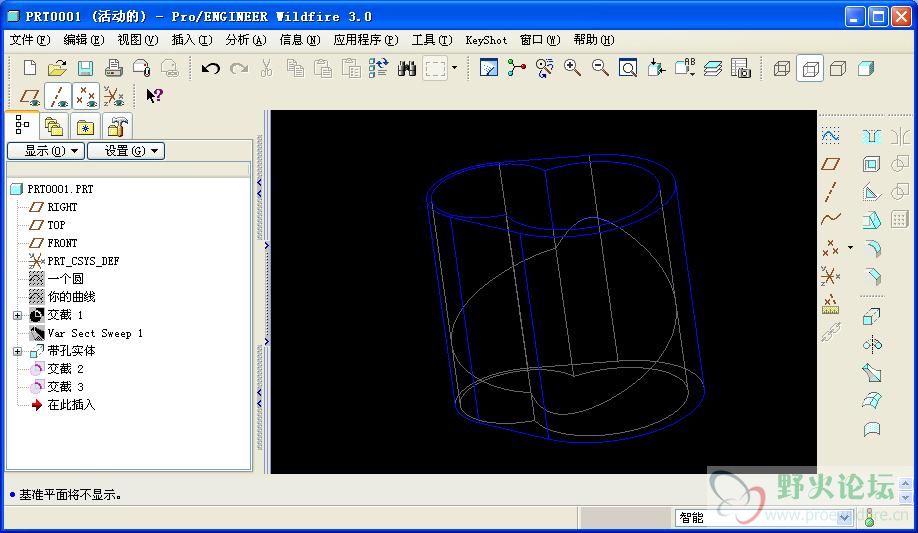The width and height of the screenshot is (918, 533).
Task: Select the Round tool in the right toolbar
Action: coord(871,248)
